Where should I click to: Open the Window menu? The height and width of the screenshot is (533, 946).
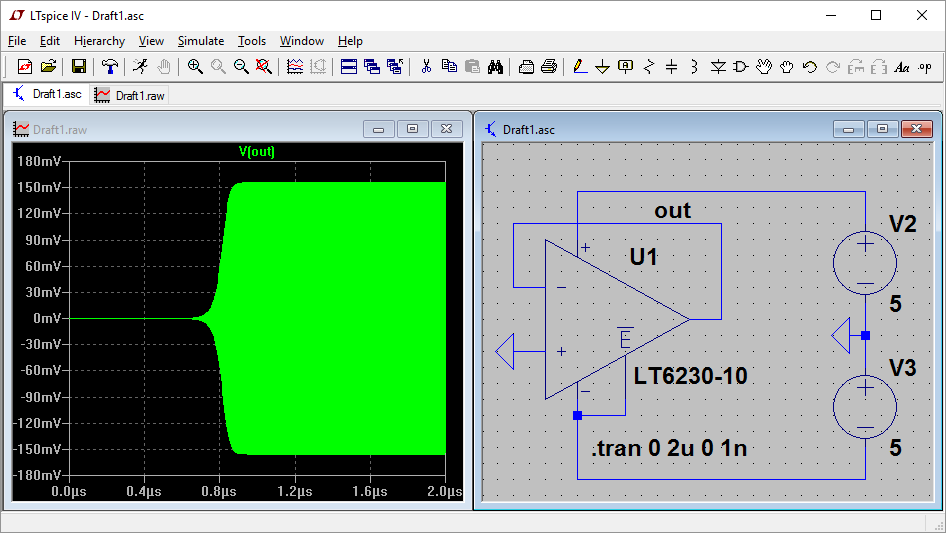[302, 41]
